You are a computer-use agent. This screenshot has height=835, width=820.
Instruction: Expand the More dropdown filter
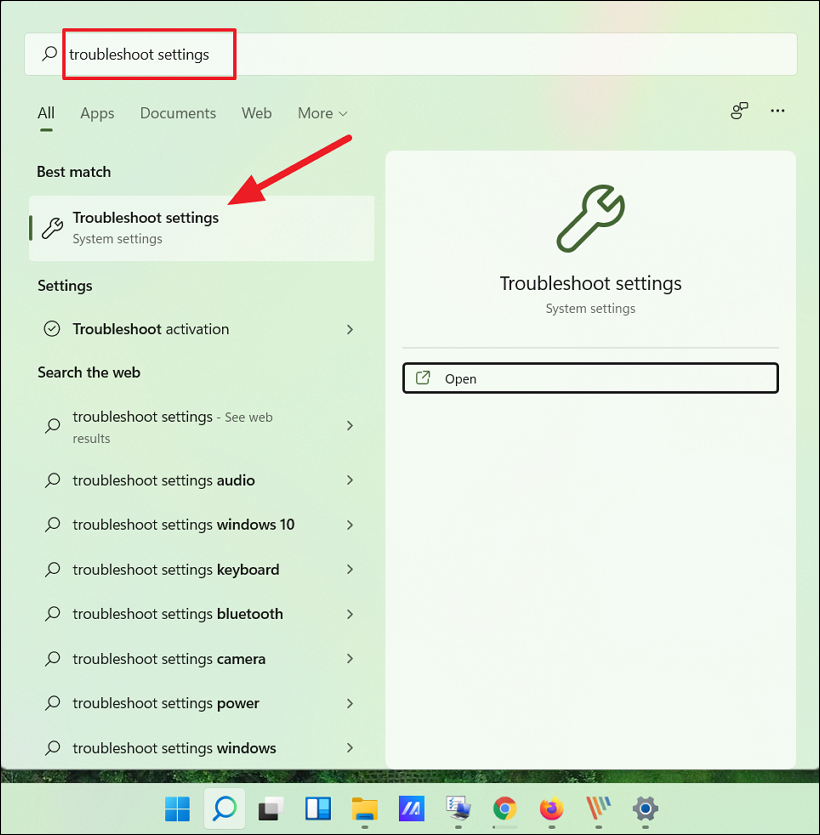point(322,113)
